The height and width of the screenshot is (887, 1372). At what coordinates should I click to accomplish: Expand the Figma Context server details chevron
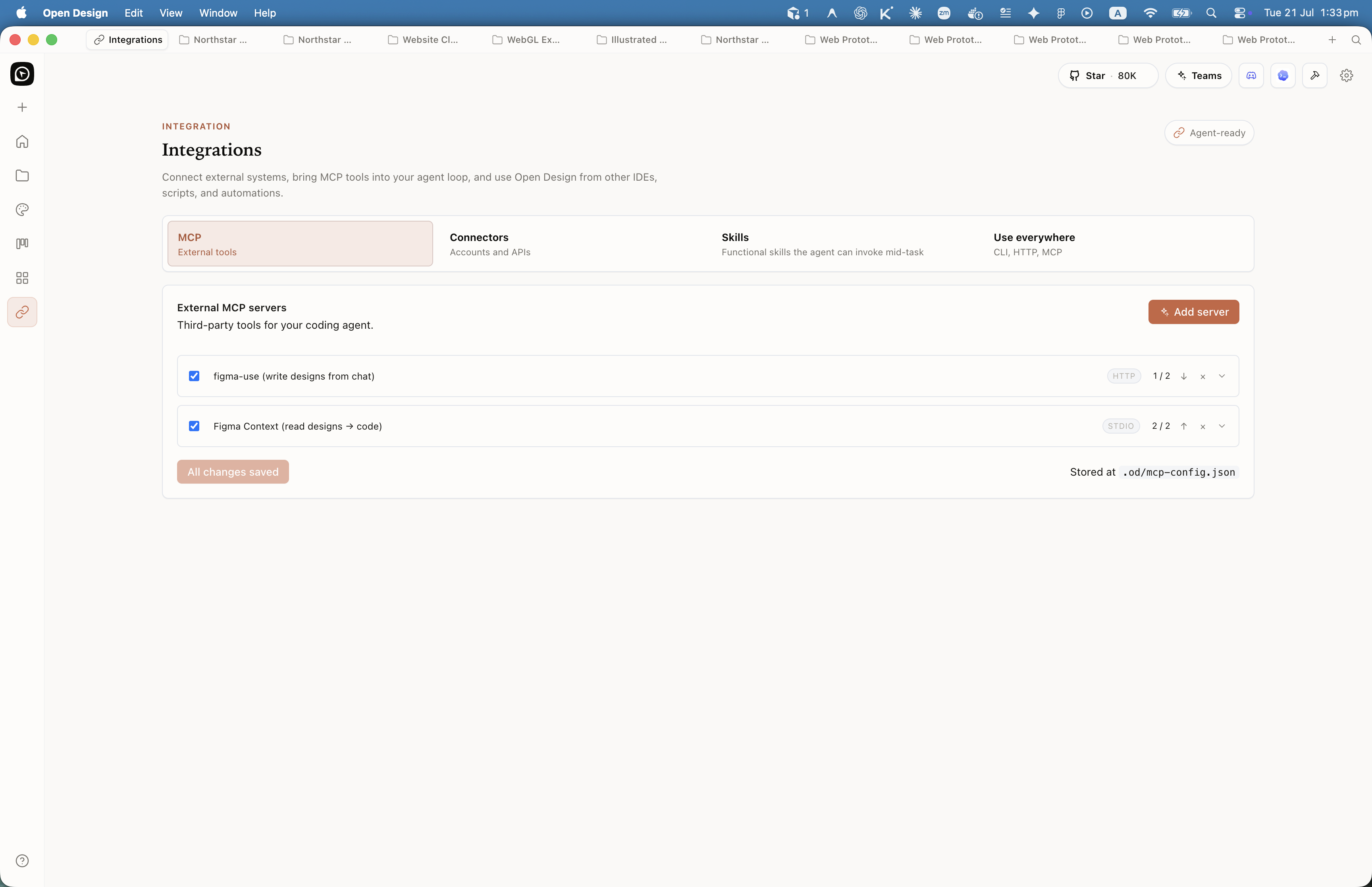[1222, 426]
